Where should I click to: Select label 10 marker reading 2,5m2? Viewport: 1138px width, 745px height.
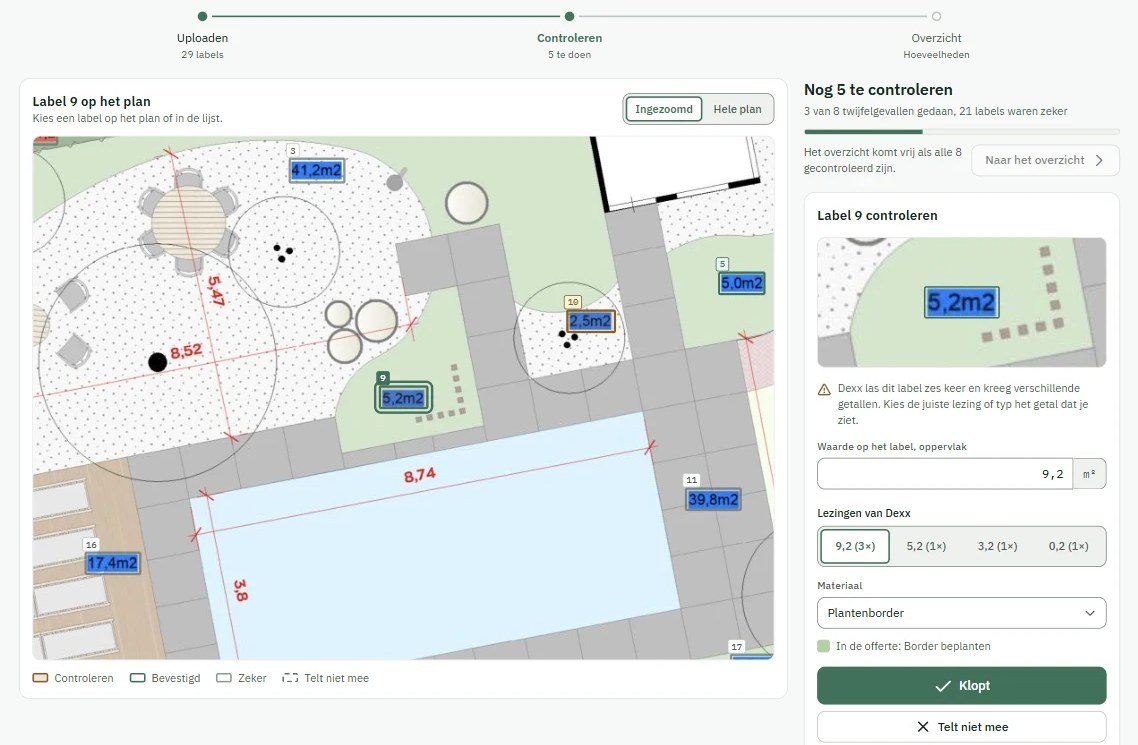click(x=590, y=321)
